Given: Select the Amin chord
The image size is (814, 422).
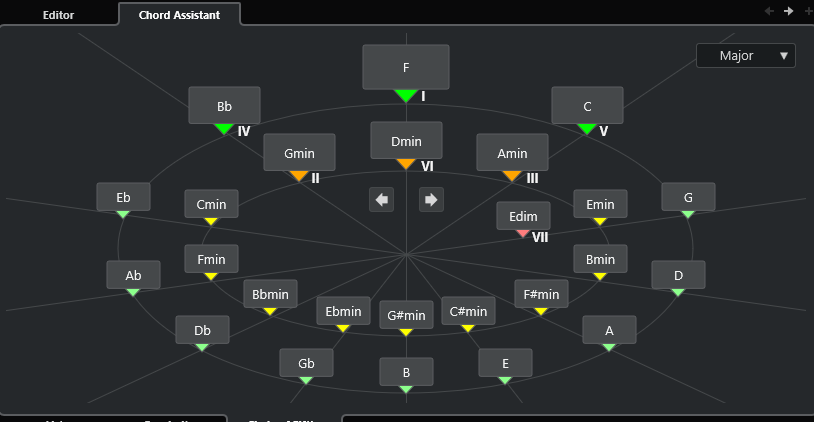Looking at the screenshot, I should click(512, 153).
